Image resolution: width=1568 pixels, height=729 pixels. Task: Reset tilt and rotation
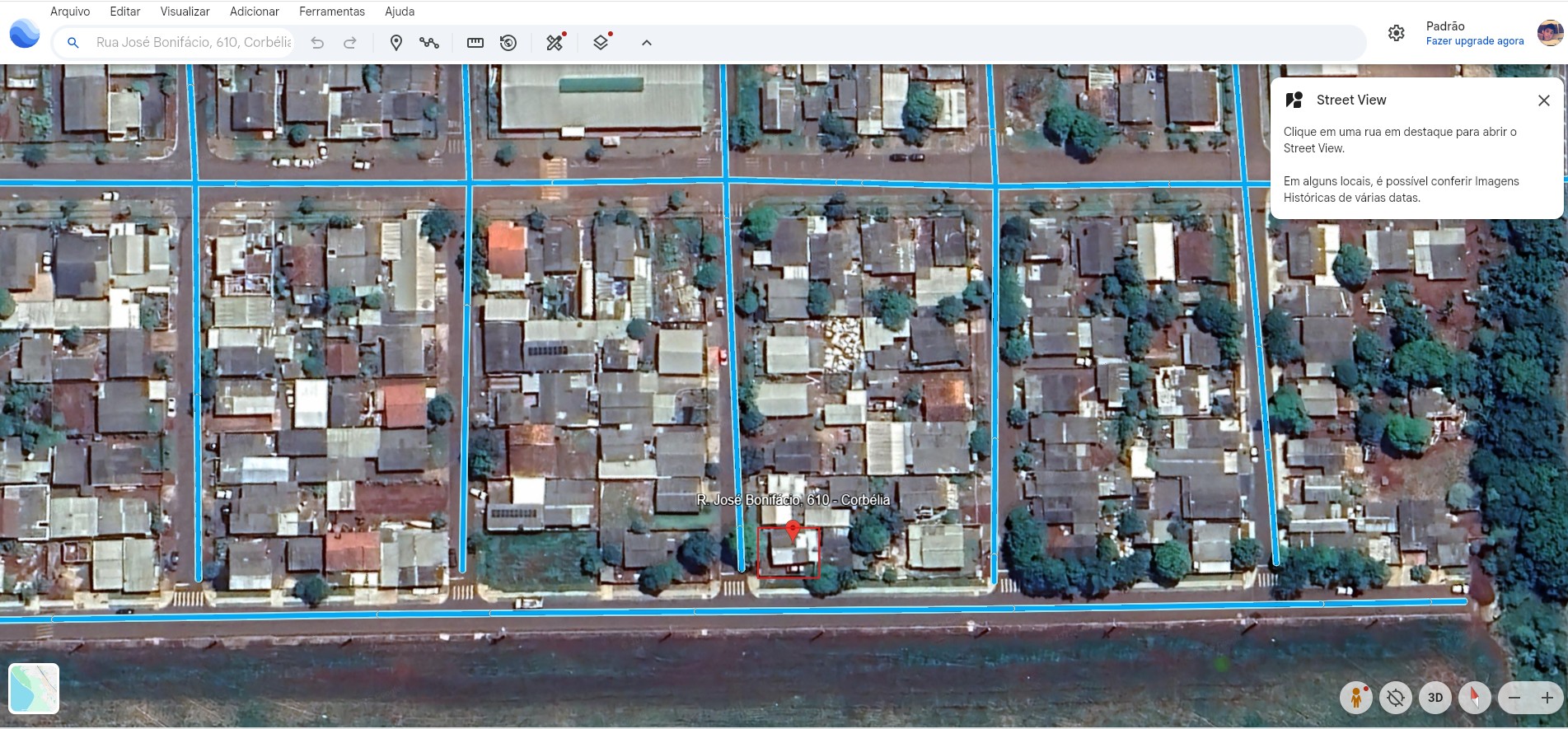coord(1395,698)
